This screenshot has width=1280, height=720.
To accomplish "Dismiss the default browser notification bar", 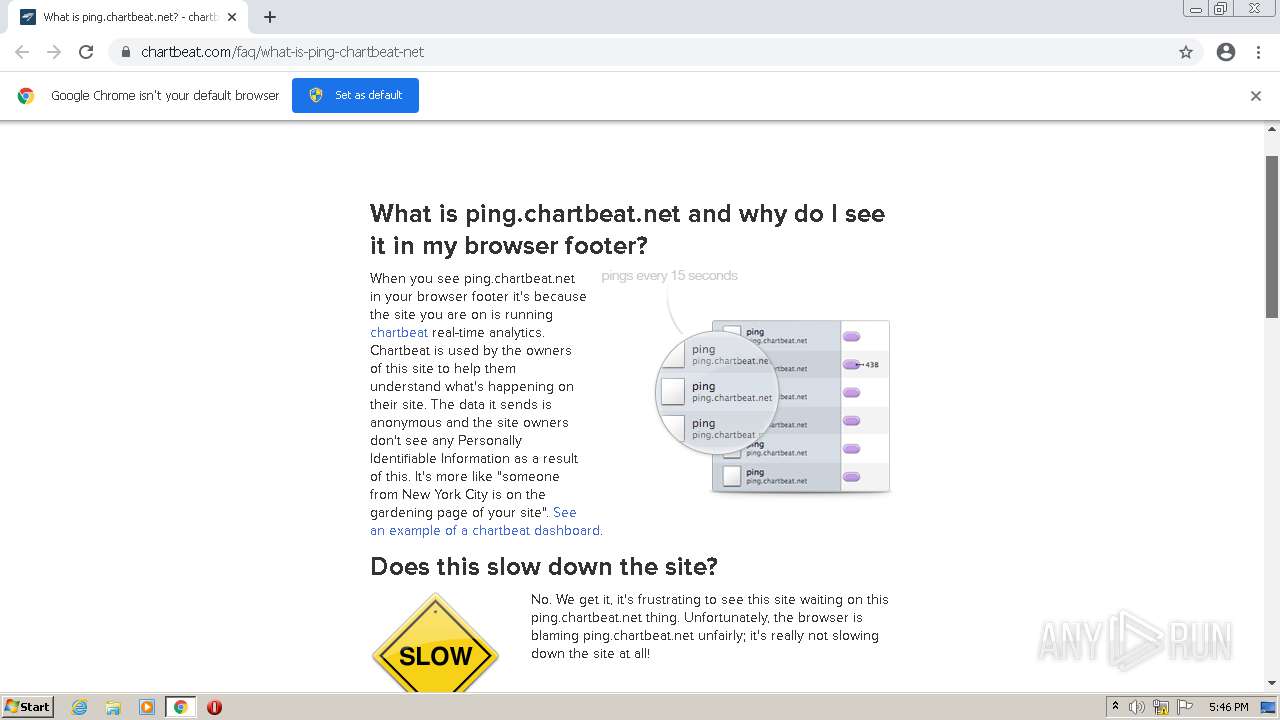I will point(1256,96).
